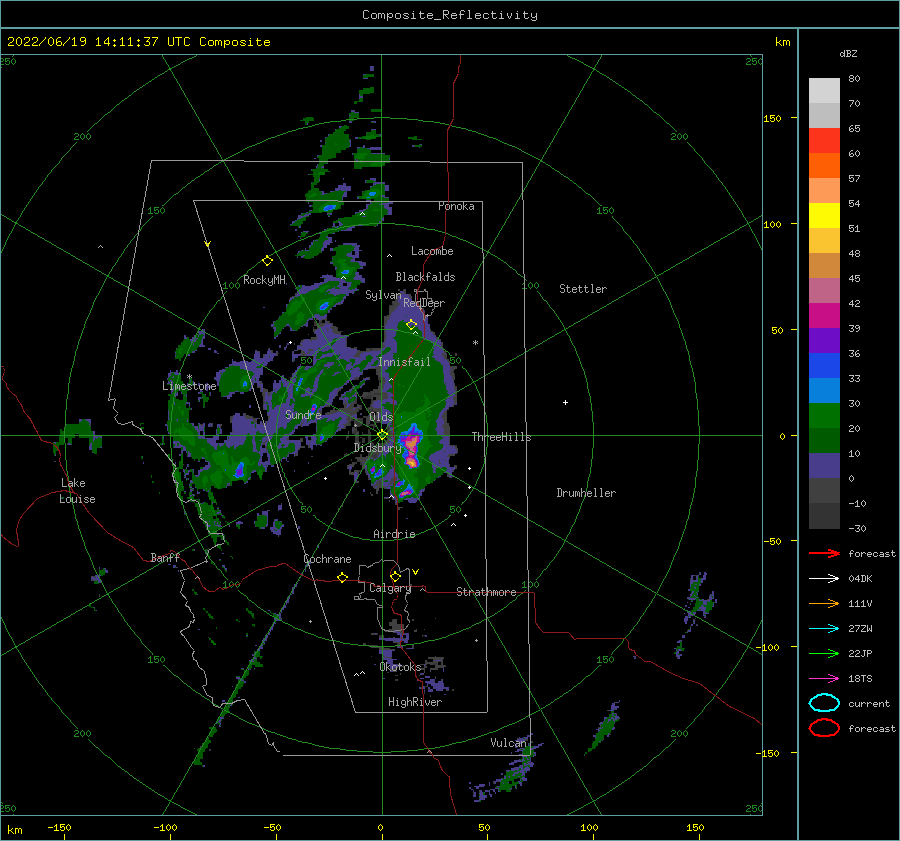The image size is (900, 841).
Task: Click the Innisfail city label
Action: click(404, 362)
